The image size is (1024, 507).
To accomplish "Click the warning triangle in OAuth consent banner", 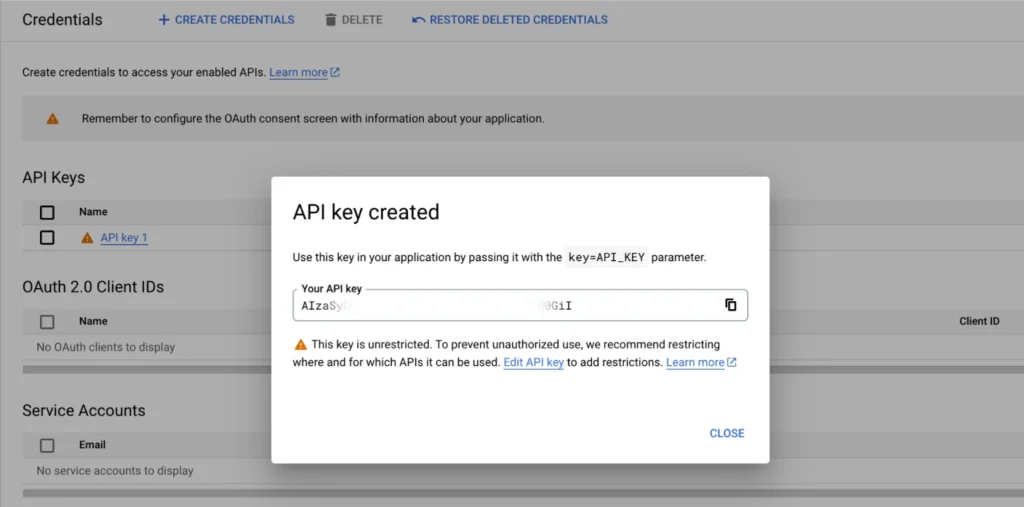I will [x=53, y=118].
